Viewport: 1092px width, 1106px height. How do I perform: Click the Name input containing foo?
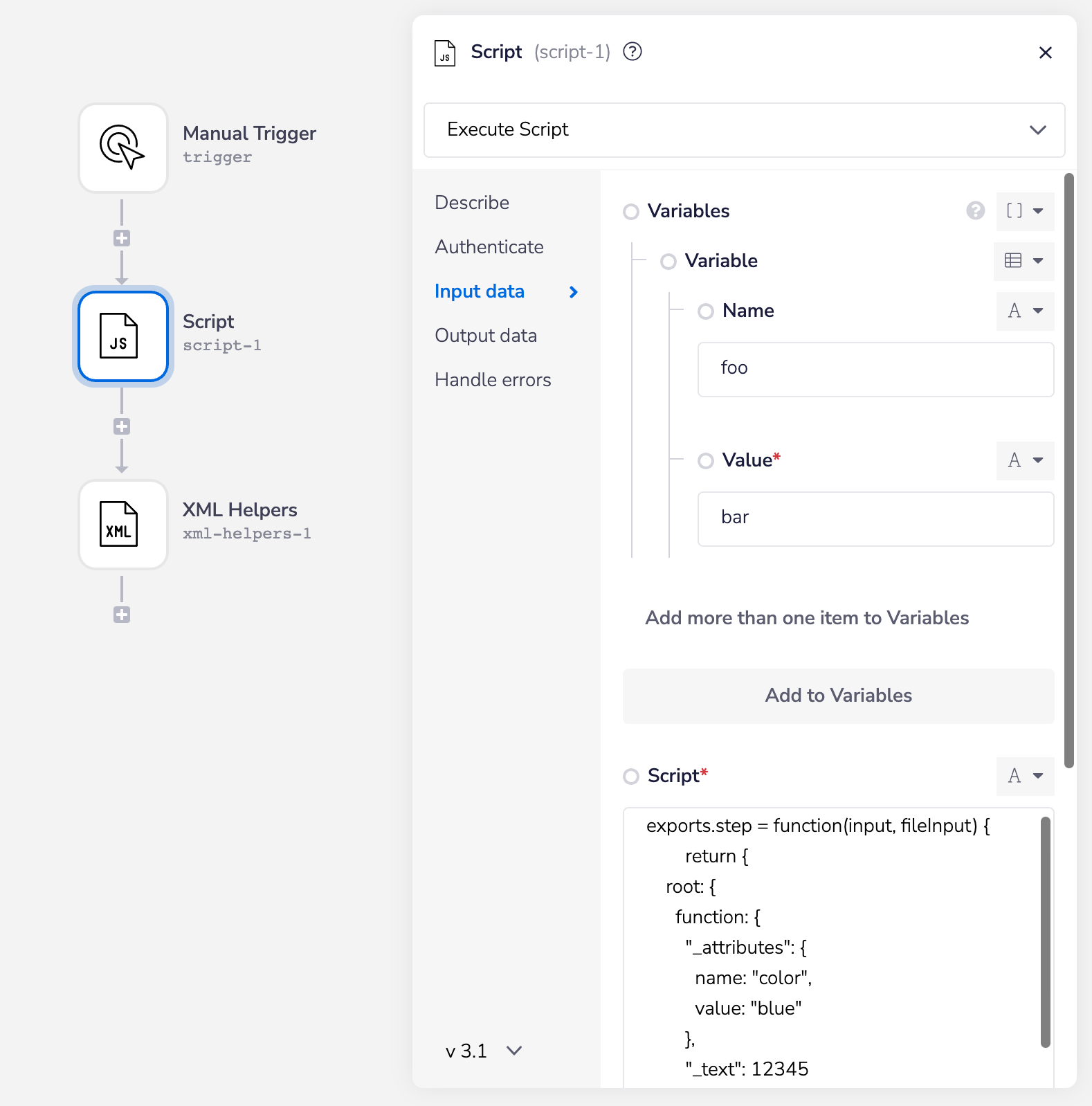(x=875, y=369)
